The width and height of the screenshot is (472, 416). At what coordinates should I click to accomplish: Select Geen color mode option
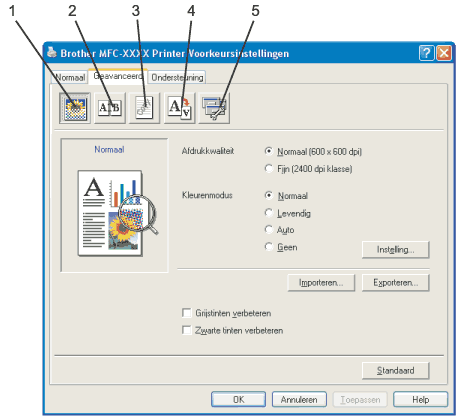click(x=269, y=247)
